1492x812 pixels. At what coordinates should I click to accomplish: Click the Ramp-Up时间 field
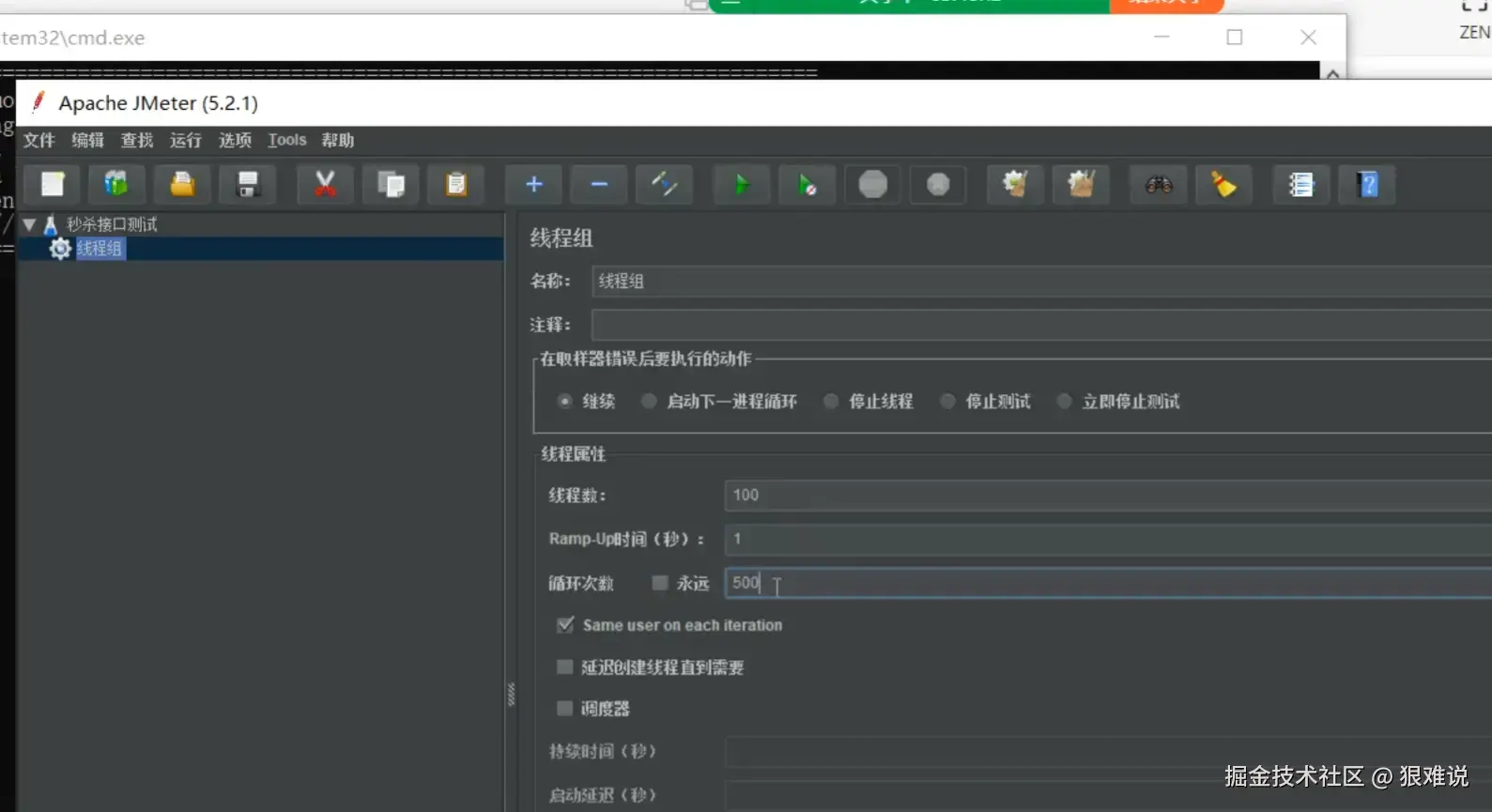1108,539
